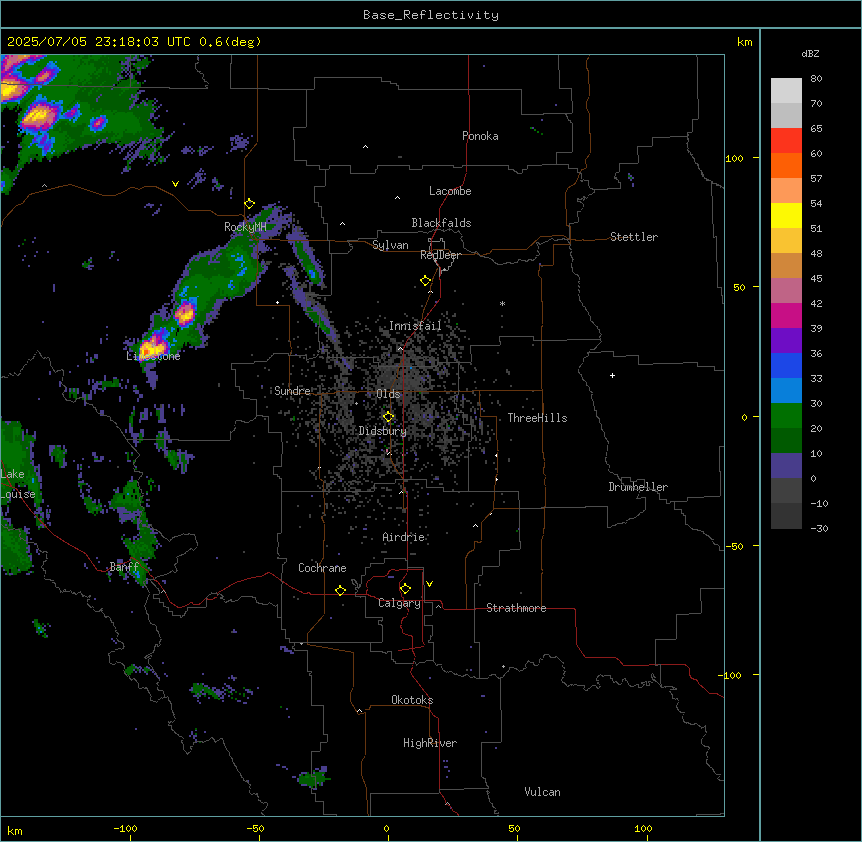The image size is (862, 842).
Task: Click the storm cell core northeast of Limestone
Action: [x=185, y=313]
